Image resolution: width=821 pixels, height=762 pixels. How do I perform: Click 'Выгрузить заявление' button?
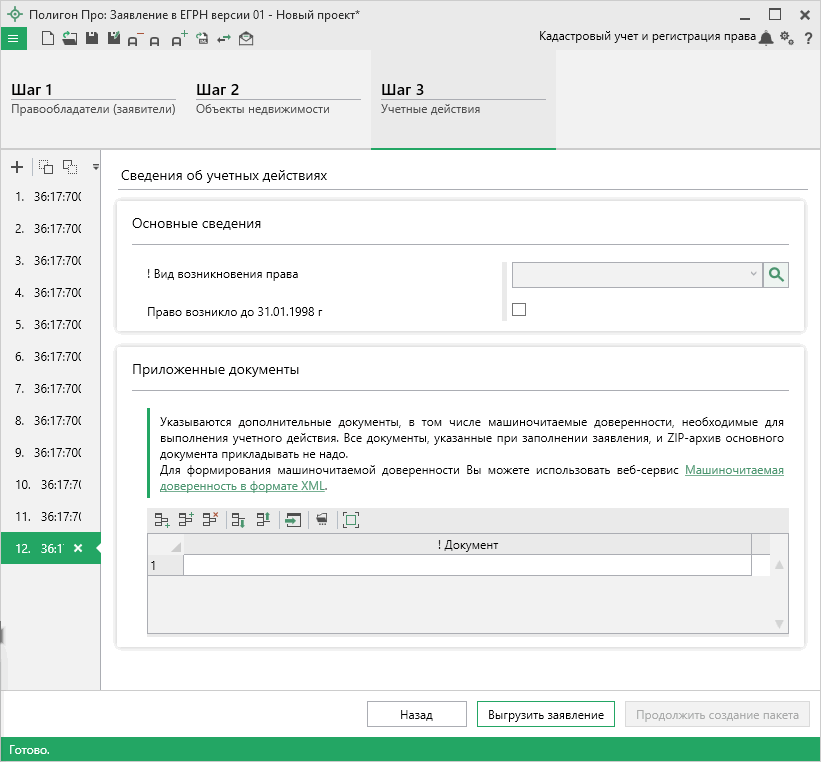point(545,715)
